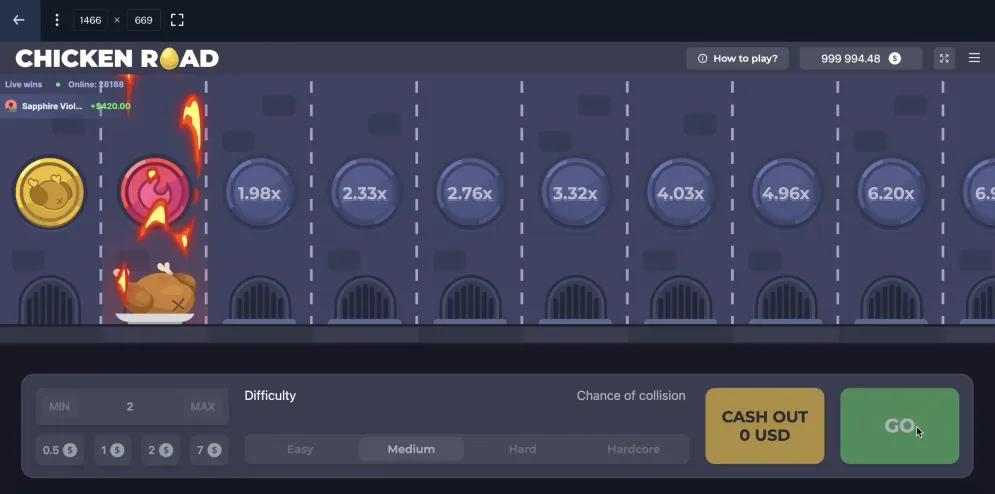This screenshot has height=494, width=995.
Task: Edit the 669 height field
Action: pos(143,20)
